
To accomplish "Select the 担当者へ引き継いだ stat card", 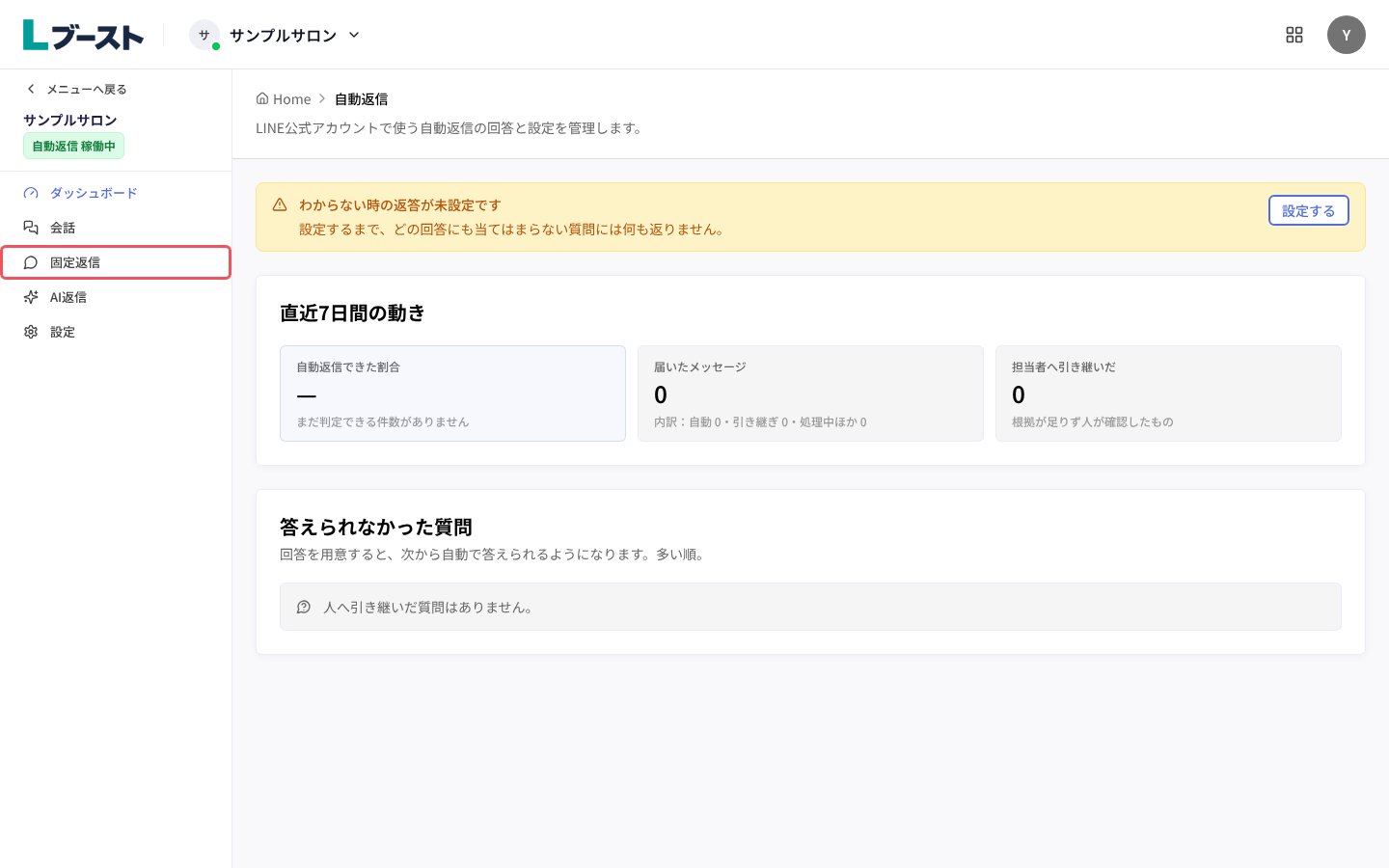I will pos(1168,393).
